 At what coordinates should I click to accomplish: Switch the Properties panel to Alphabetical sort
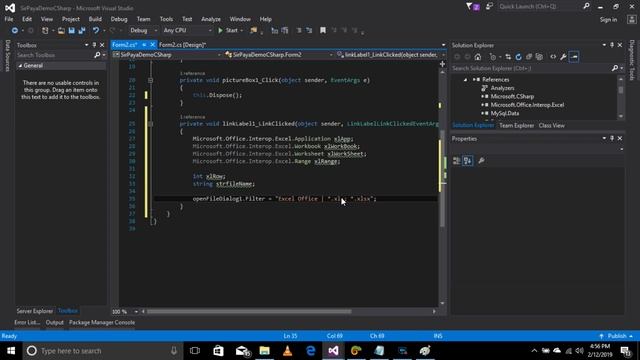point(468,161)
